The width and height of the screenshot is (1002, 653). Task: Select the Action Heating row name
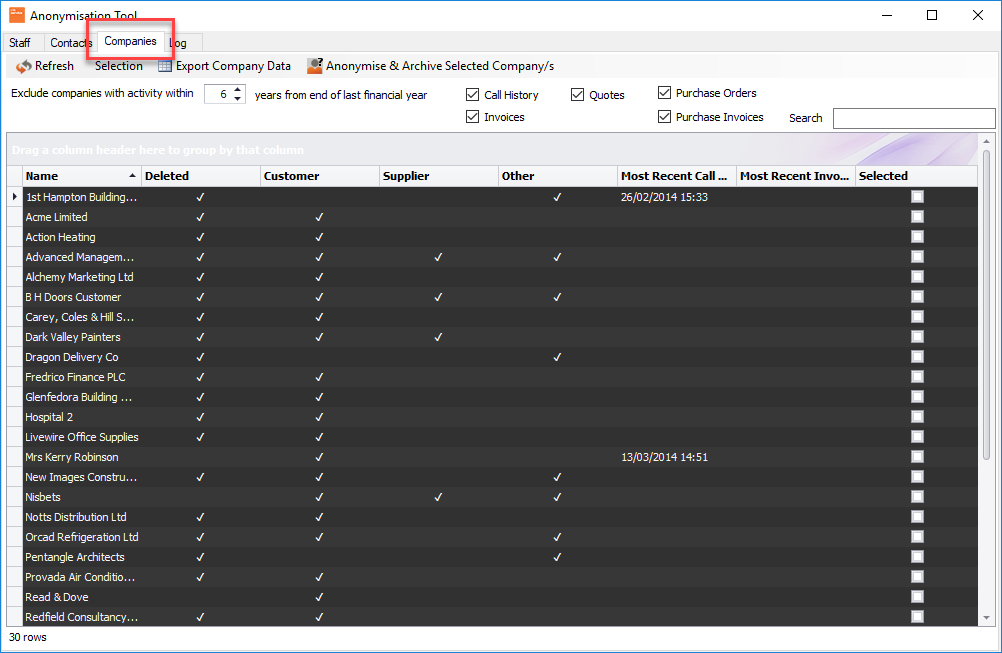click(60, 237)
